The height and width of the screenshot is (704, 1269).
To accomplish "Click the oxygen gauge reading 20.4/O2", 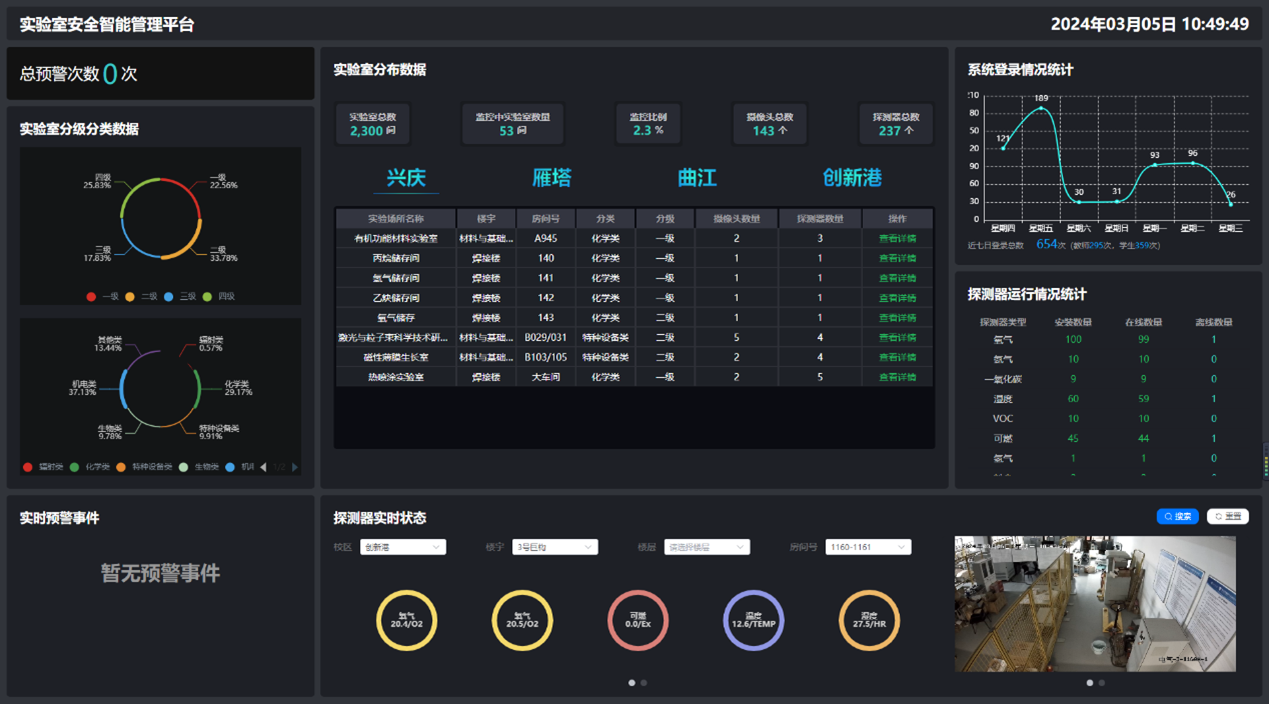I will 407,620.
